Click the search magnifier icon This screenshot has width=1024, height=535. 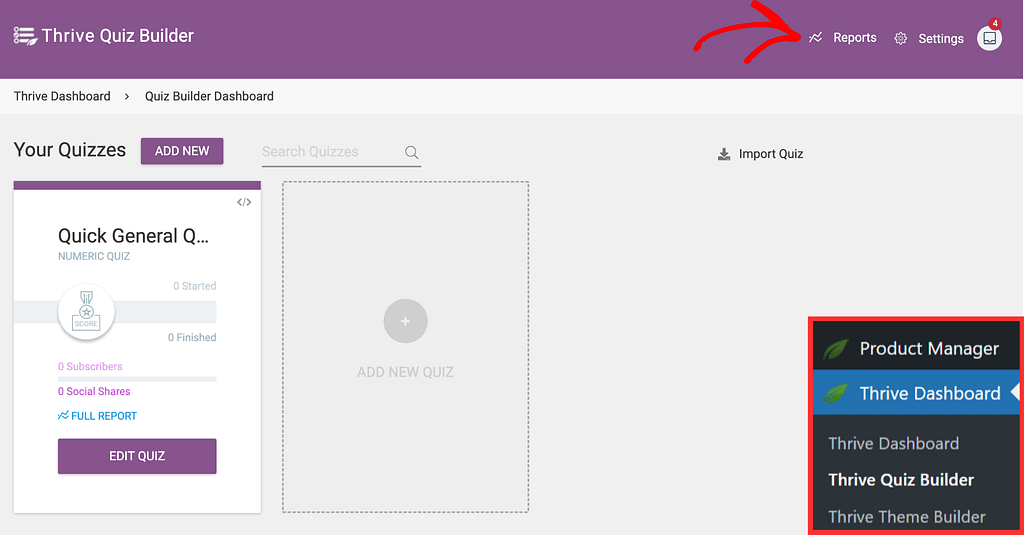coord(411,152)
